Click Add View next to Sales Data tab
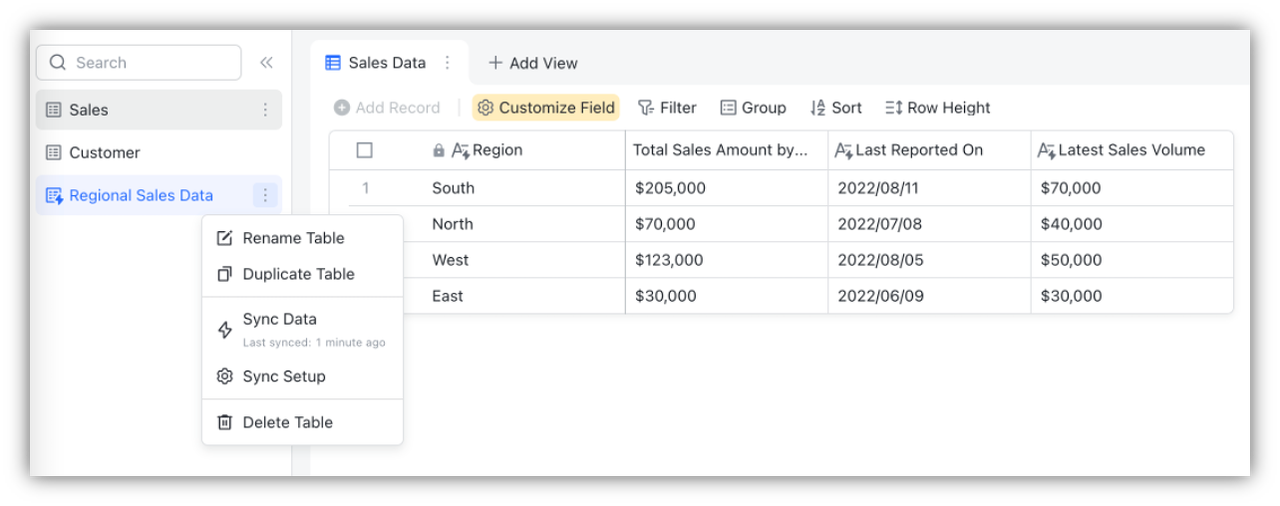Viewport: 1280px width, 506px height. 533,63
